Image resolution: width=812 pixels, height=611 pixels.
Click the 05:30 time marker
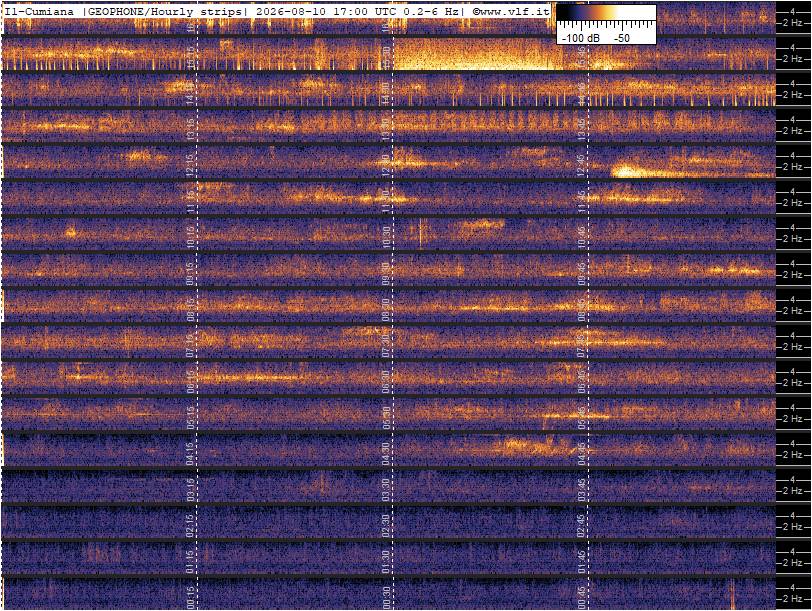tap(386, 417)
